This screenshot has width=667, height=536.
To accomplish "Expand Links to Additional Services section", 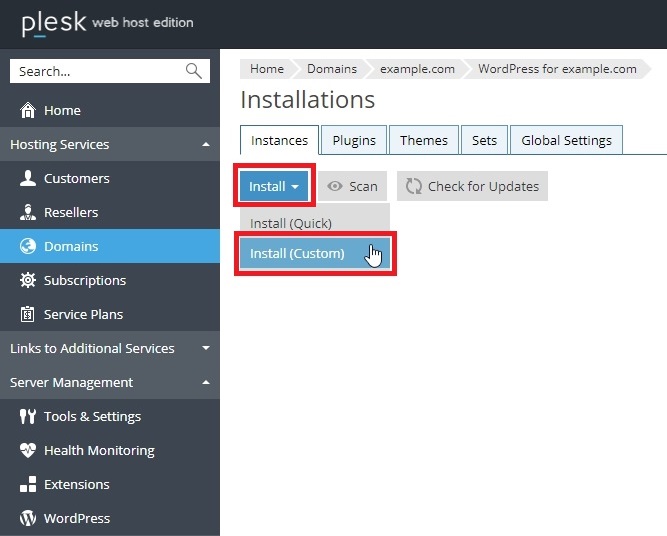I will click(x=205, y=349).
